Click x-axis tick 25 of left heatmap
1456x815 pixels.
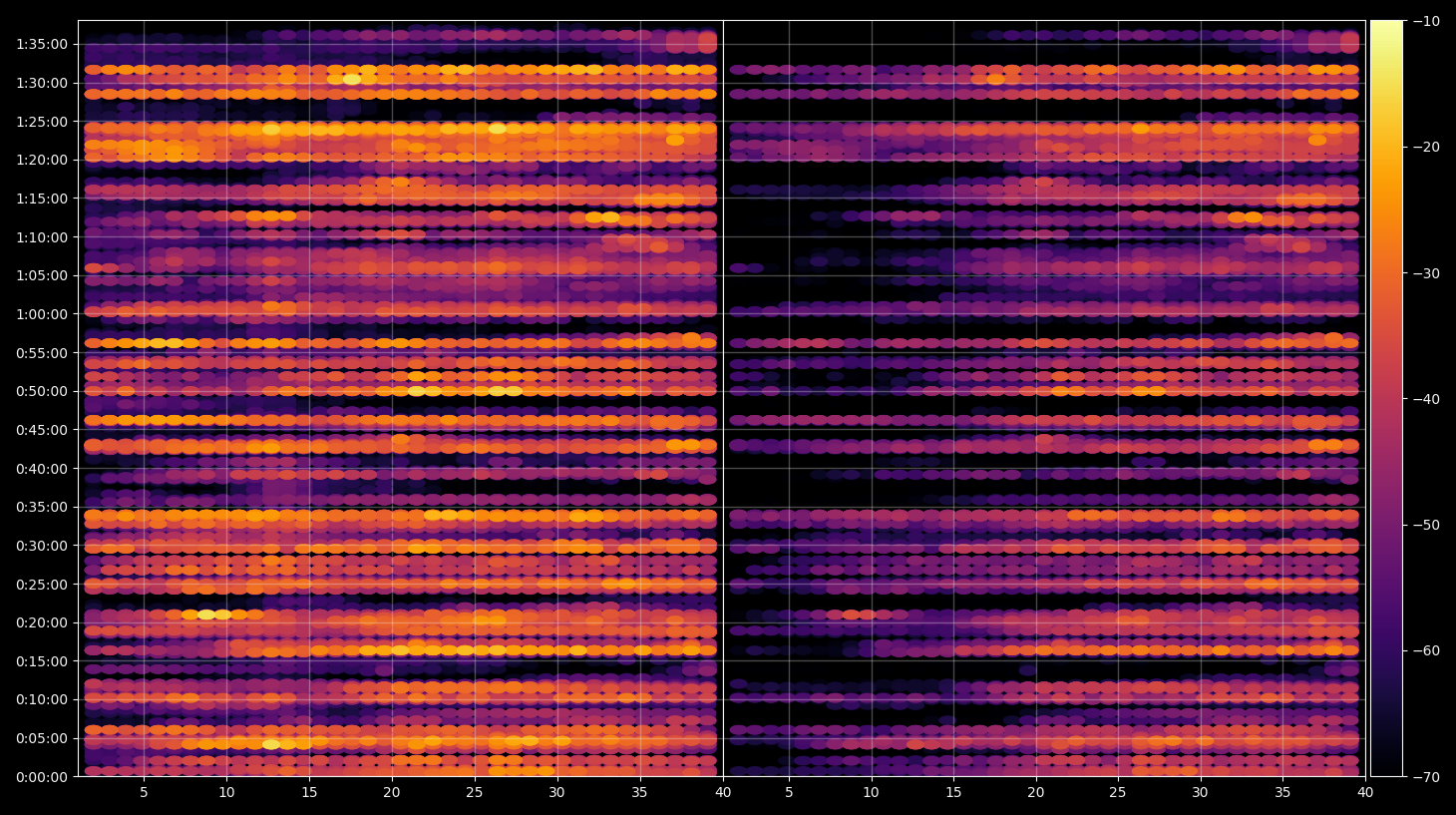(x=474, y=793)
